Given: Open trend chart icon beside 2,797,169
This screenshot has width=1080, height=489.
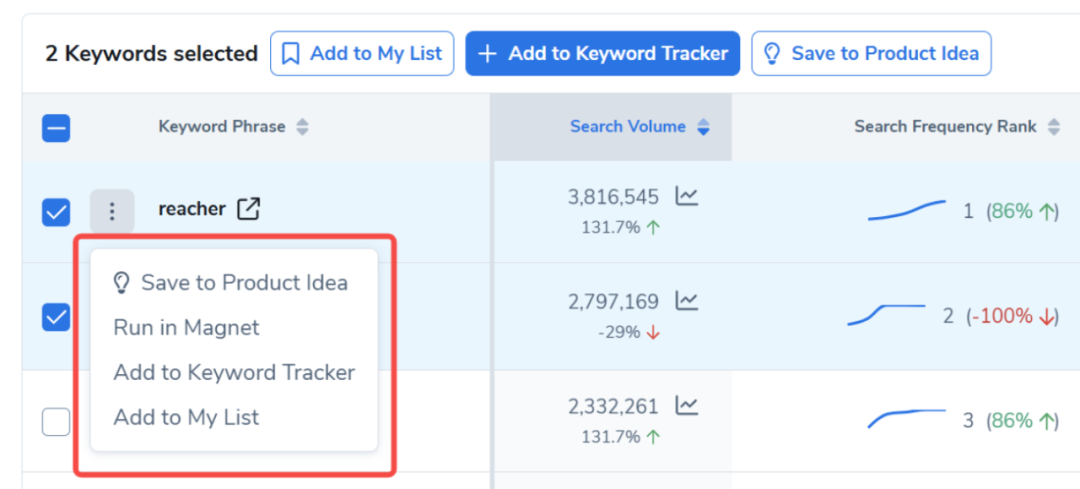Looking at the screenshot, I should coord(686,300).
